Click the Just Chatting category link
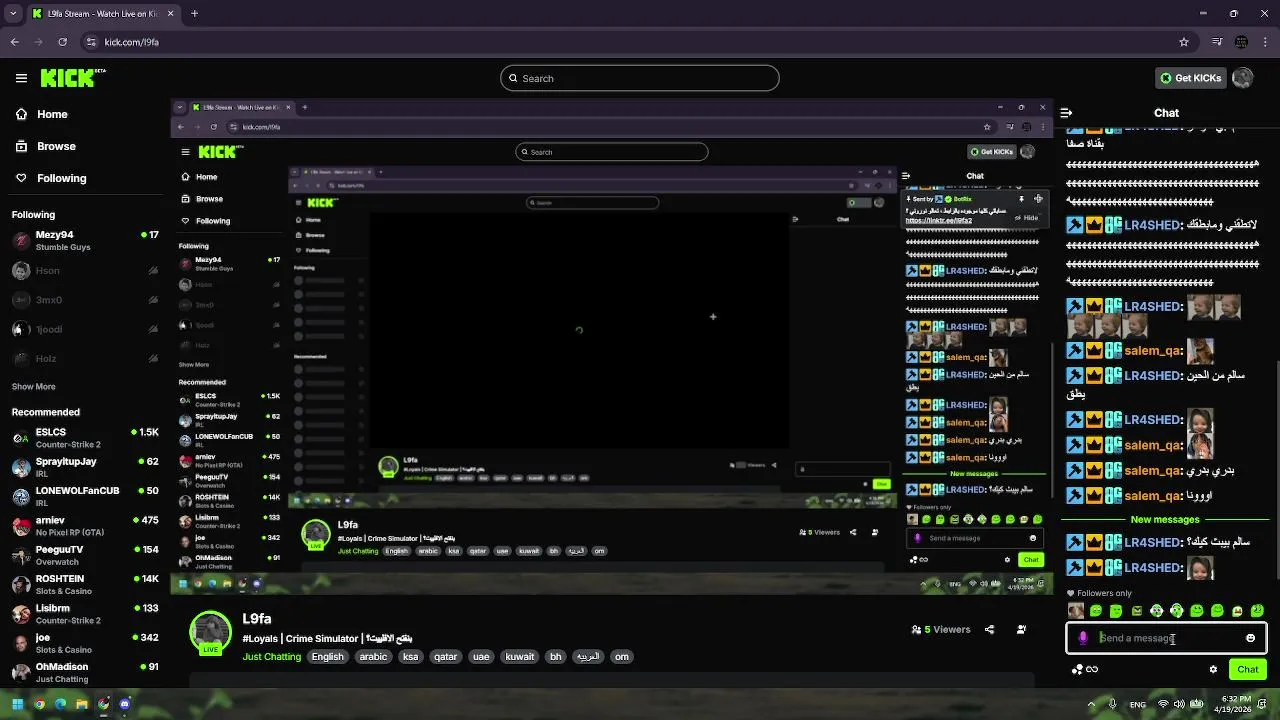1280x720 pixels. pyautogui.click(x=271, y=657)
